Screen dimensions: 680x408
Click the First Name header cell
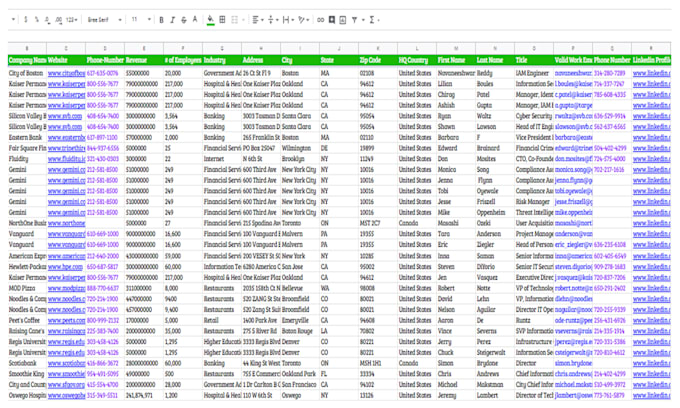click(456, 60)
